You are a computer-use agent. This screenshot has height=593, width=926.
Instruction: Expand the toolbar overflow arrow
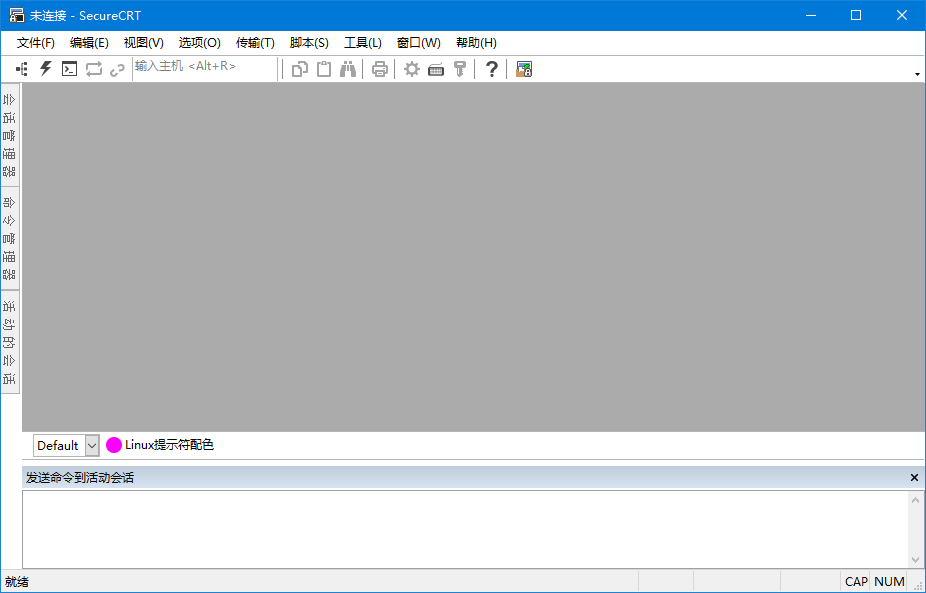pyautogui.click(x=917, y=74)
